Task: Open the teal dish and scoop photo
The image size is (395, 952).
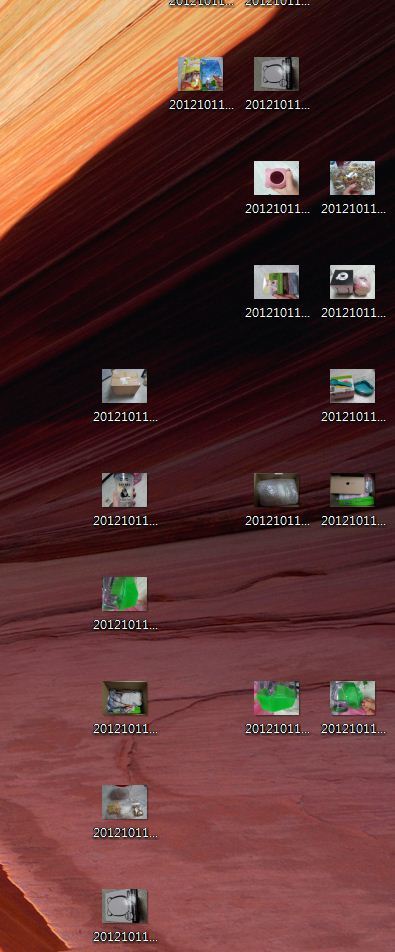Action: (x=353, y=386)
